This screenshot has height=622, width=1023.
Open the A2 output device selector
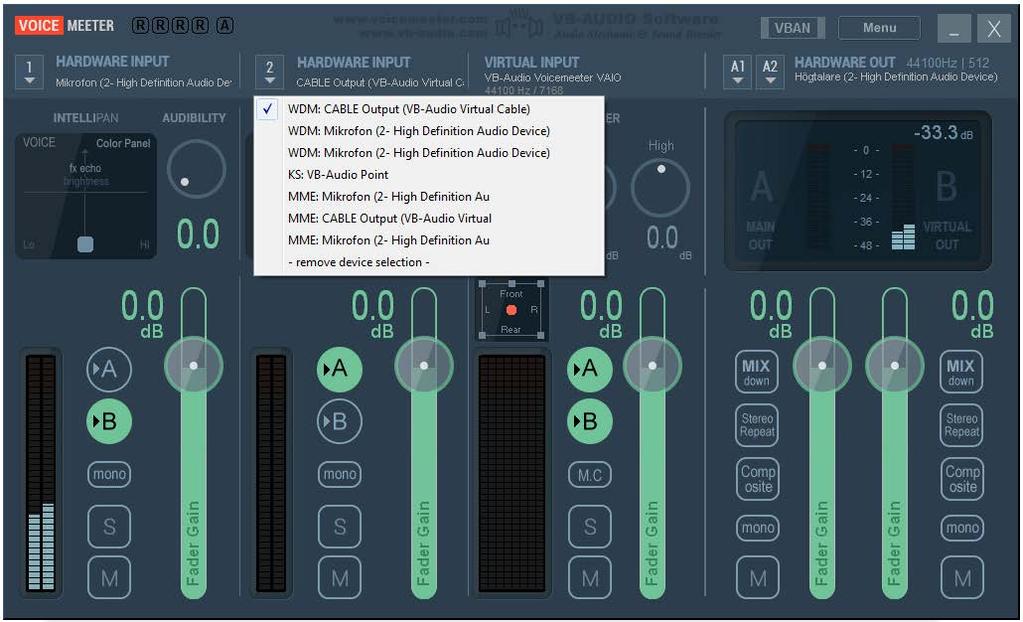coord(770,71)
